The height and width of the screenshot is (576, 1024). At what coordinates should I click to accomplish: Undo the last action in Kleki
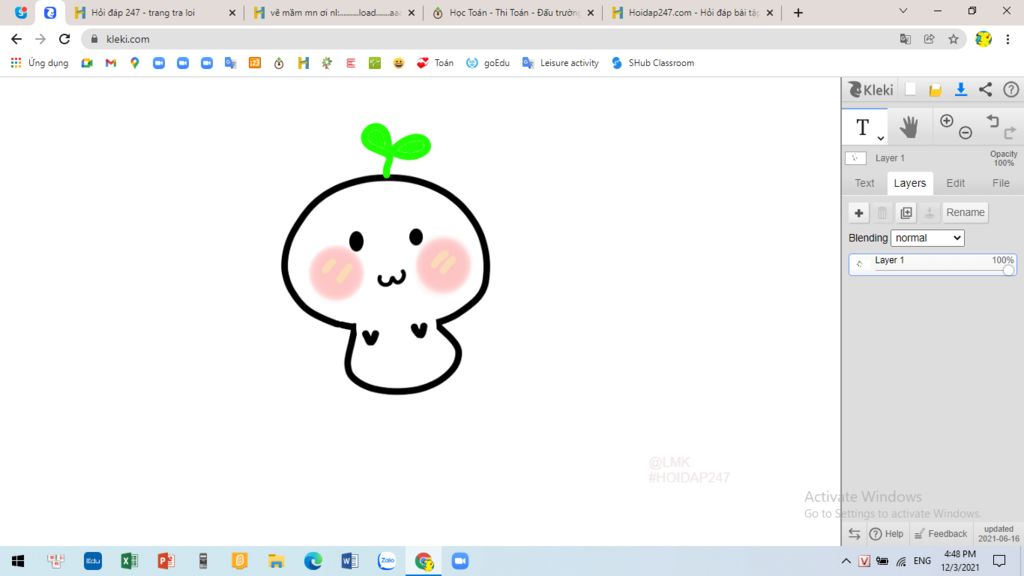coord(993,121)
